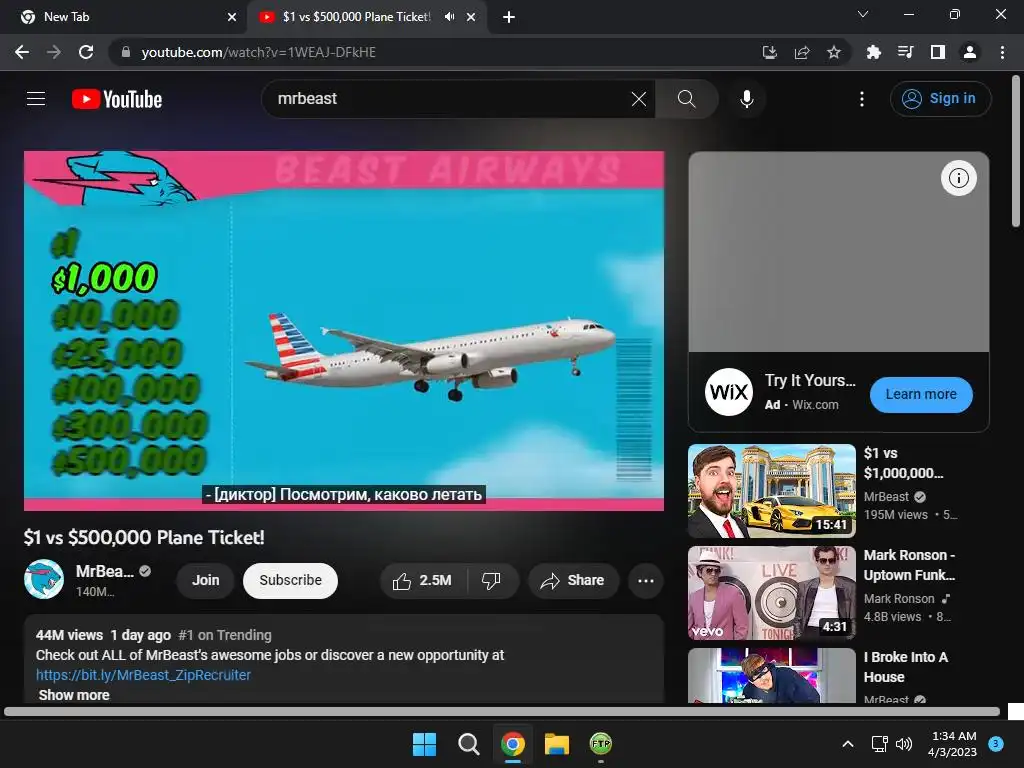Click the Sign in button

coord(940,99)
